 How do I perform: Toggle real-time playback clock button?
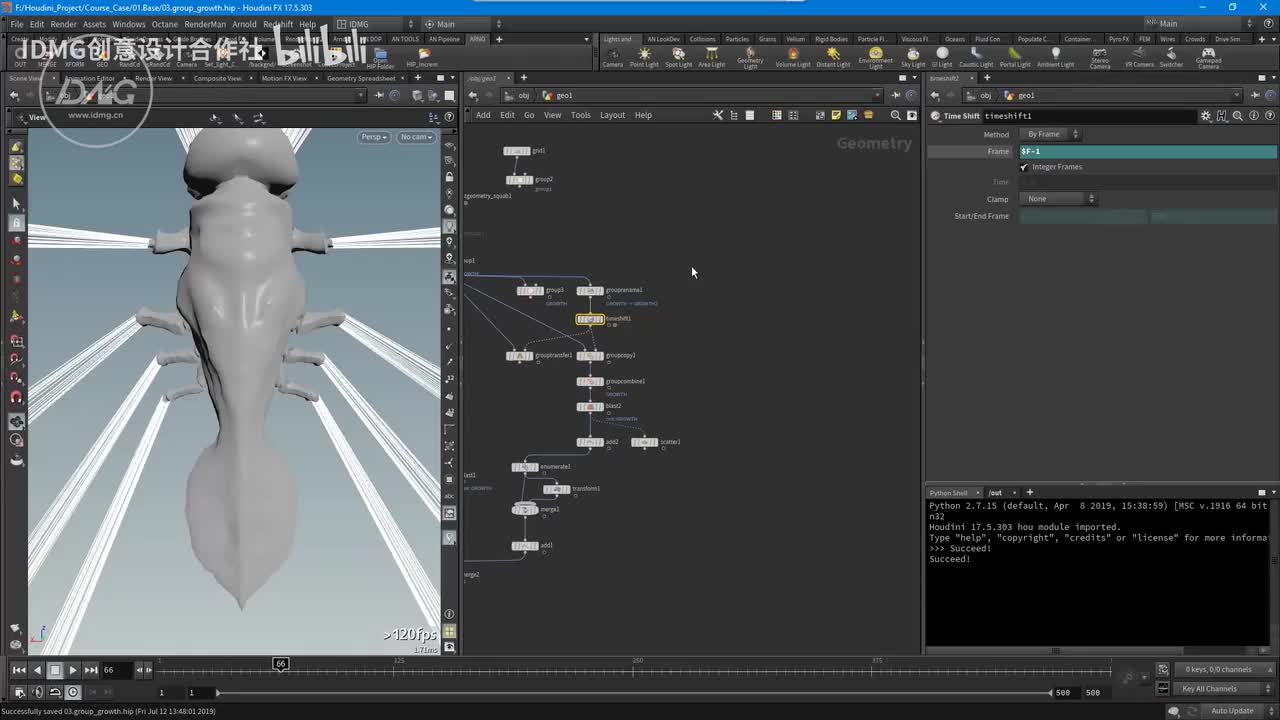pos(73,692)
